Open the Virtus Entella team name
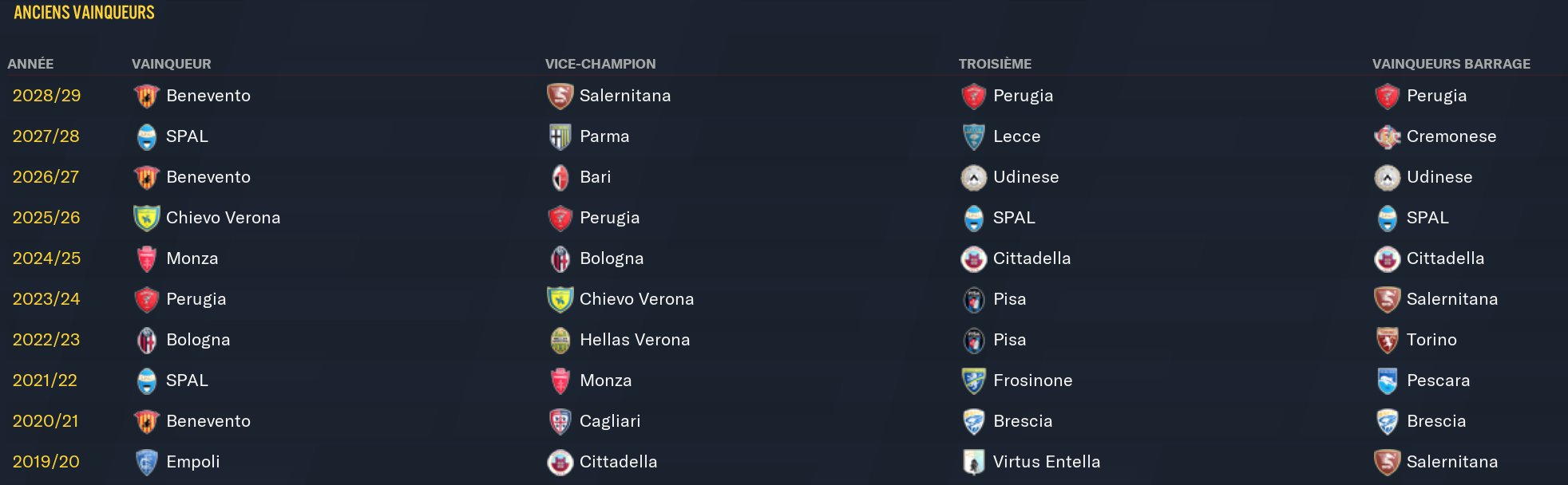This screenshot has width=1568, height=485. tap(1046, 462)
